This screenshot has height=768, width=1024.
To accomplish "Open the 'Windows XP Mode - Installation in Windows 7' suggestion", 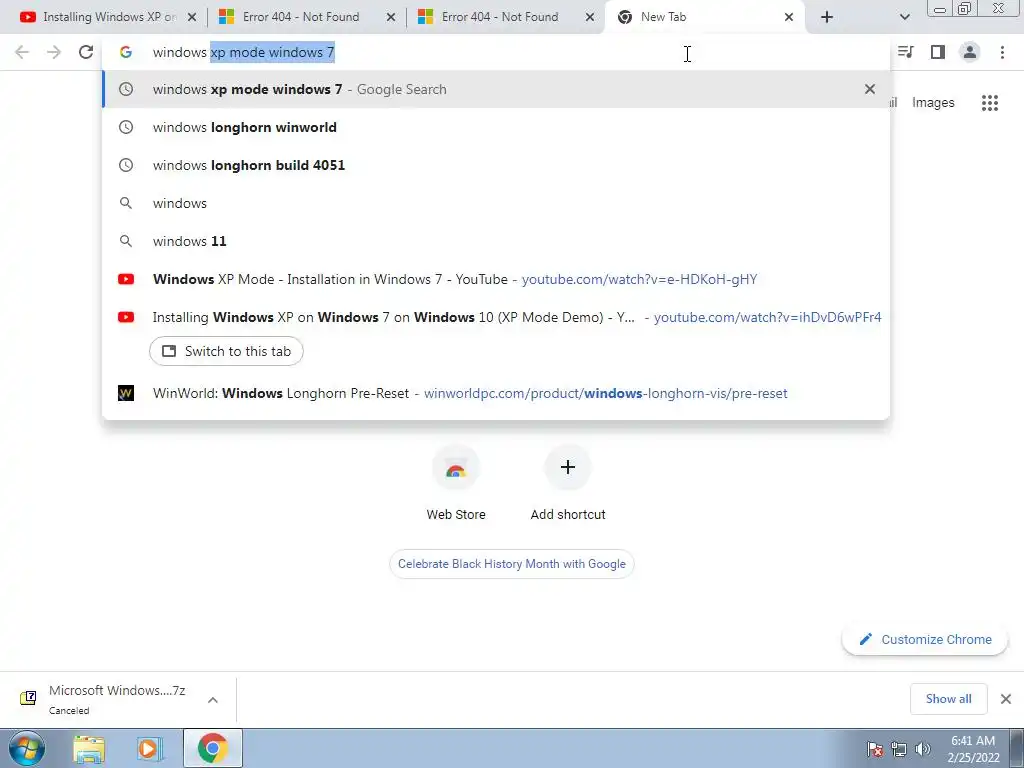I will point(496,279).
